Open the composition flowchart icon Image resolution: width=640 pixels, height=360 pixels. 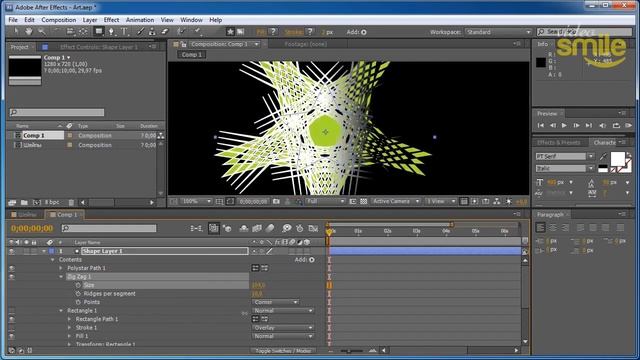coord(497,201)
